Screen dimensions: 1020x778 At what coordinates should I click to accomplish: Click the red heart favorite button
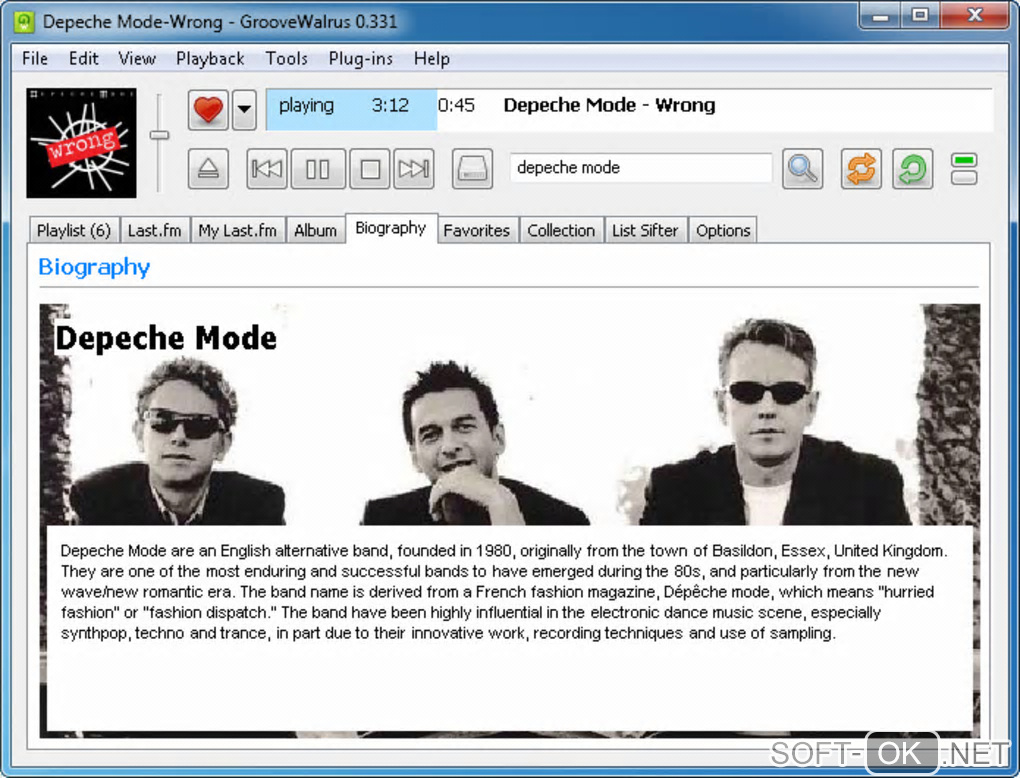208,109
